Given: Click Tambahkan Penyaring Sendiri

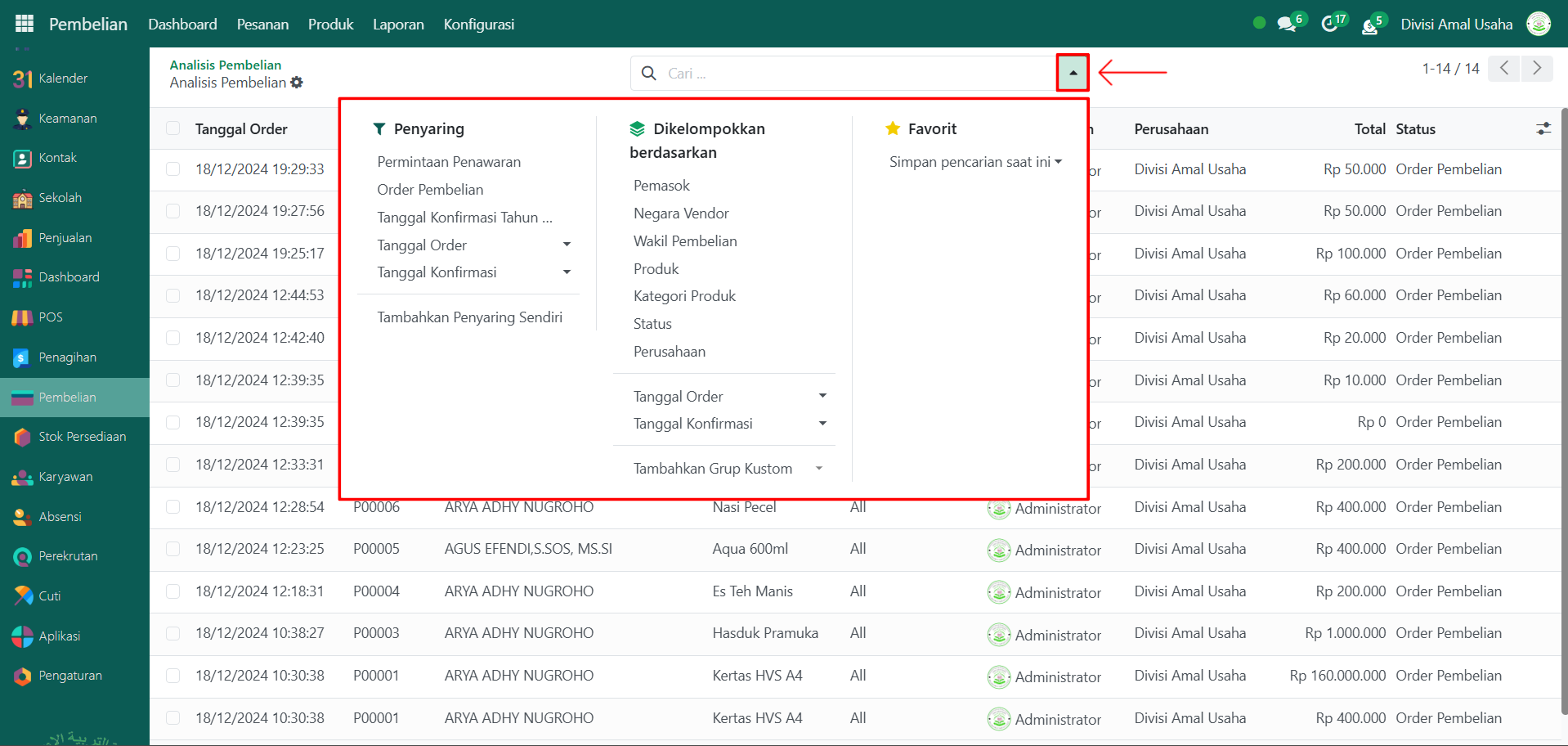Looking at the screenshot, I should (469, 317).
